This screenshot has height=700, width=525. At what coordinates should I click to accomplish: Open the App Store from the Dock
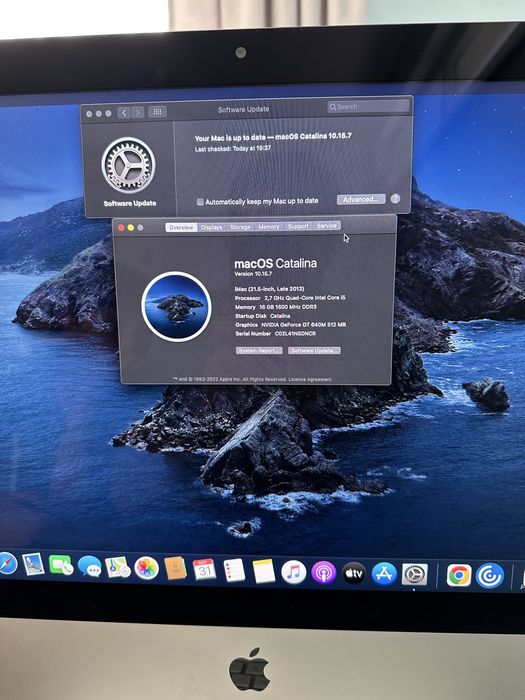(384, 574)
